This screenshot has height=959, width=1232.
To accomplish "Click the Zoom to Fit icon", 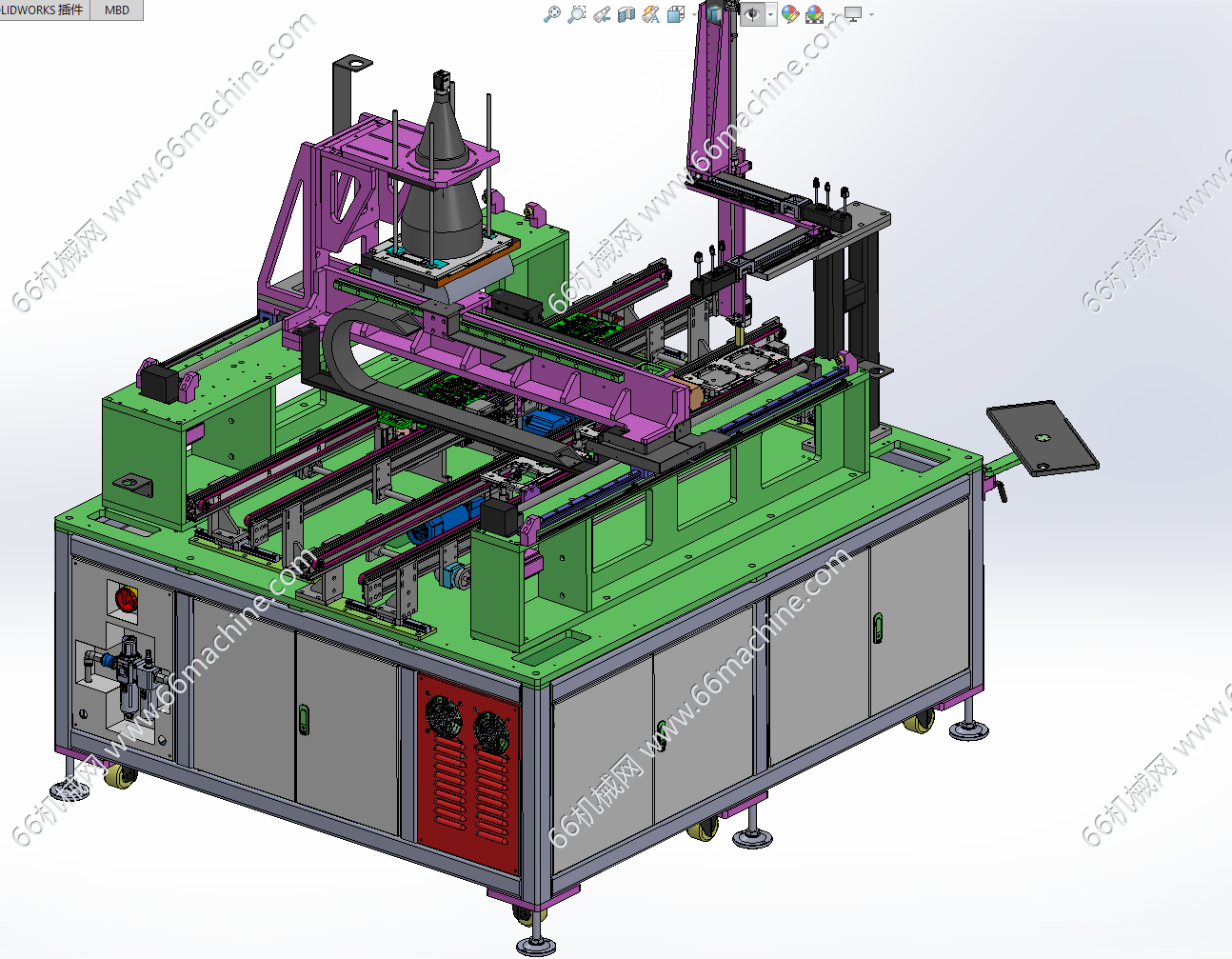I will (x=551, y=14).
